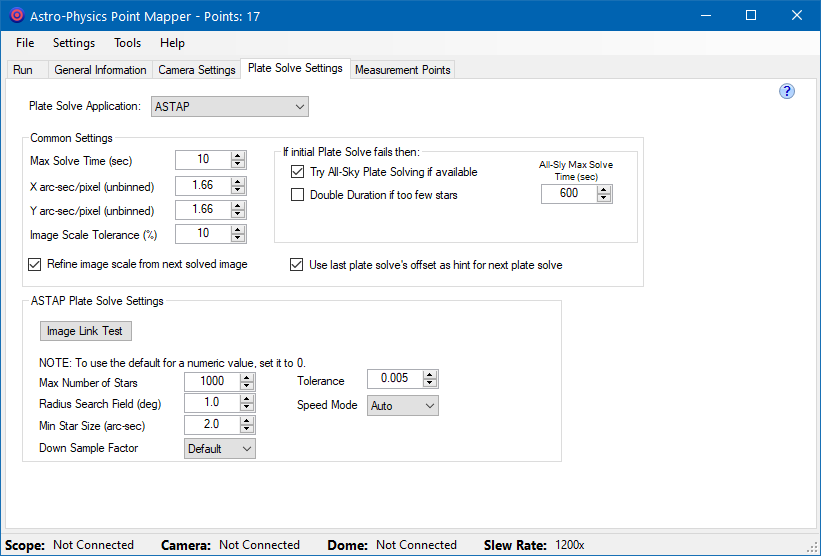The height and width of the screenshot is (556, 821).
Task: Click the Tolerance input field
Action: (395, 379)
